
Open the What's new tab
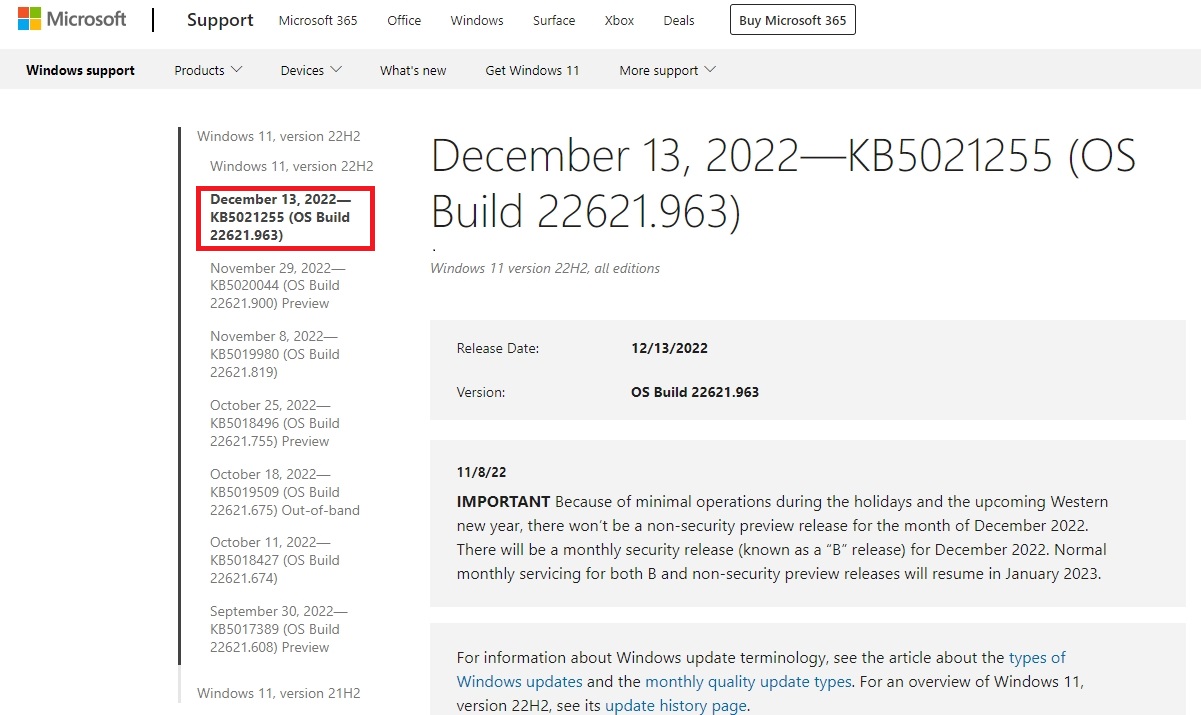(x=413, y=70)
